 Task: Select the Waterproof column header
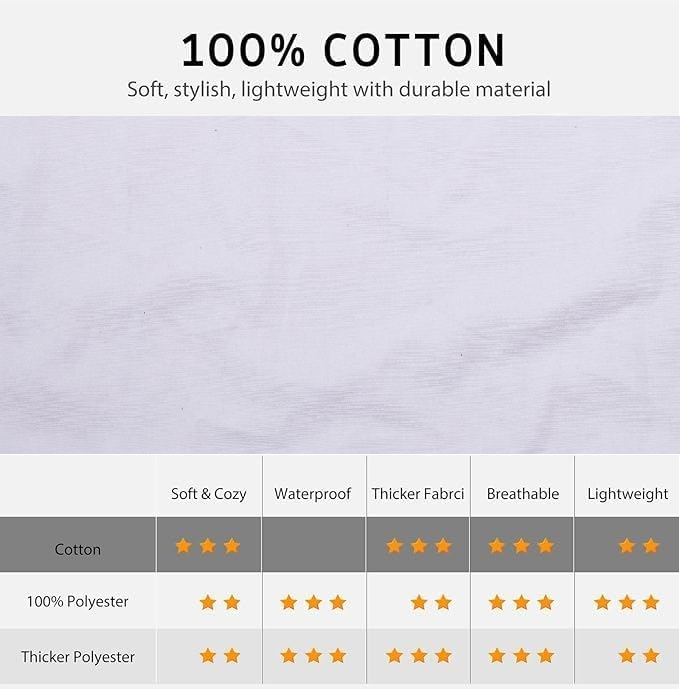pos(313,494)
